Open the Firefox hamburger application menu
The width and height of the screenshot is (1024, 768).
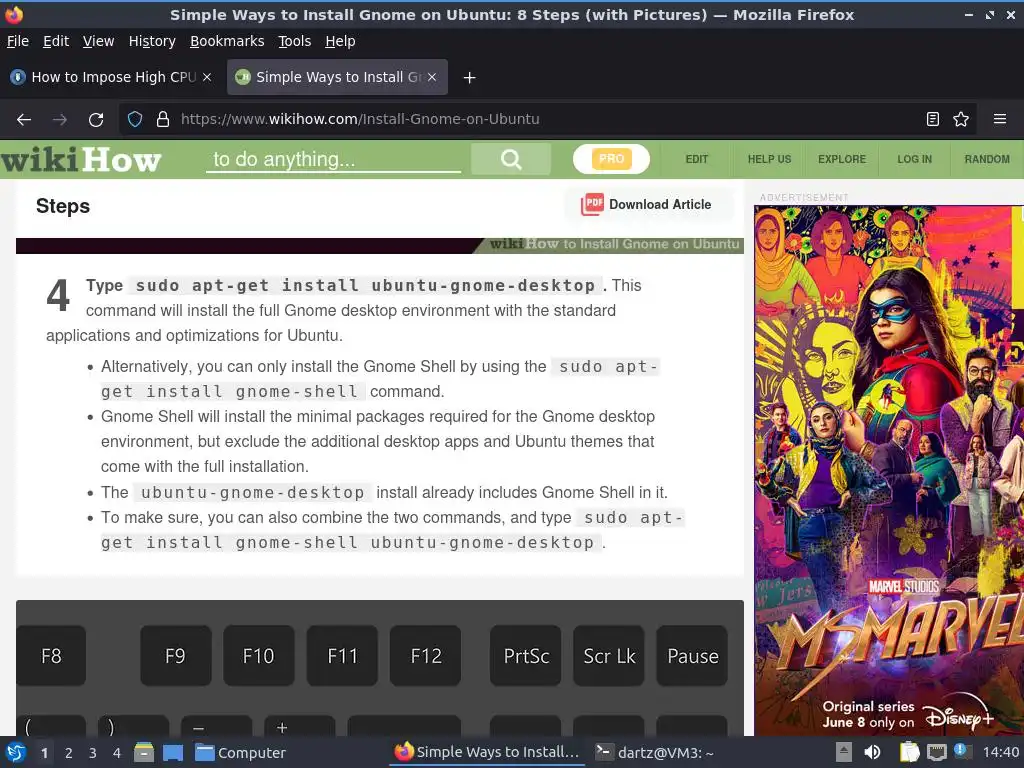[999, 119]
